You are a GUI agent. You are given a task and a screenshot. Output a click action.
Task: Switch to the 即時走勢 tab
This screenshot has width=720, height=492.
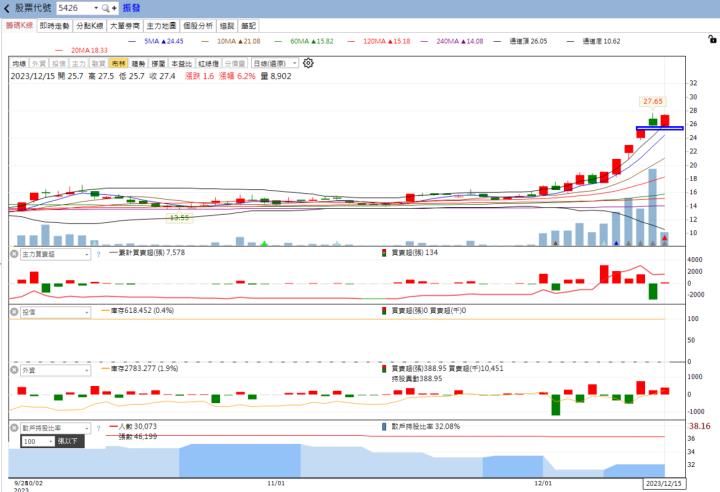(x=54, y=26)
